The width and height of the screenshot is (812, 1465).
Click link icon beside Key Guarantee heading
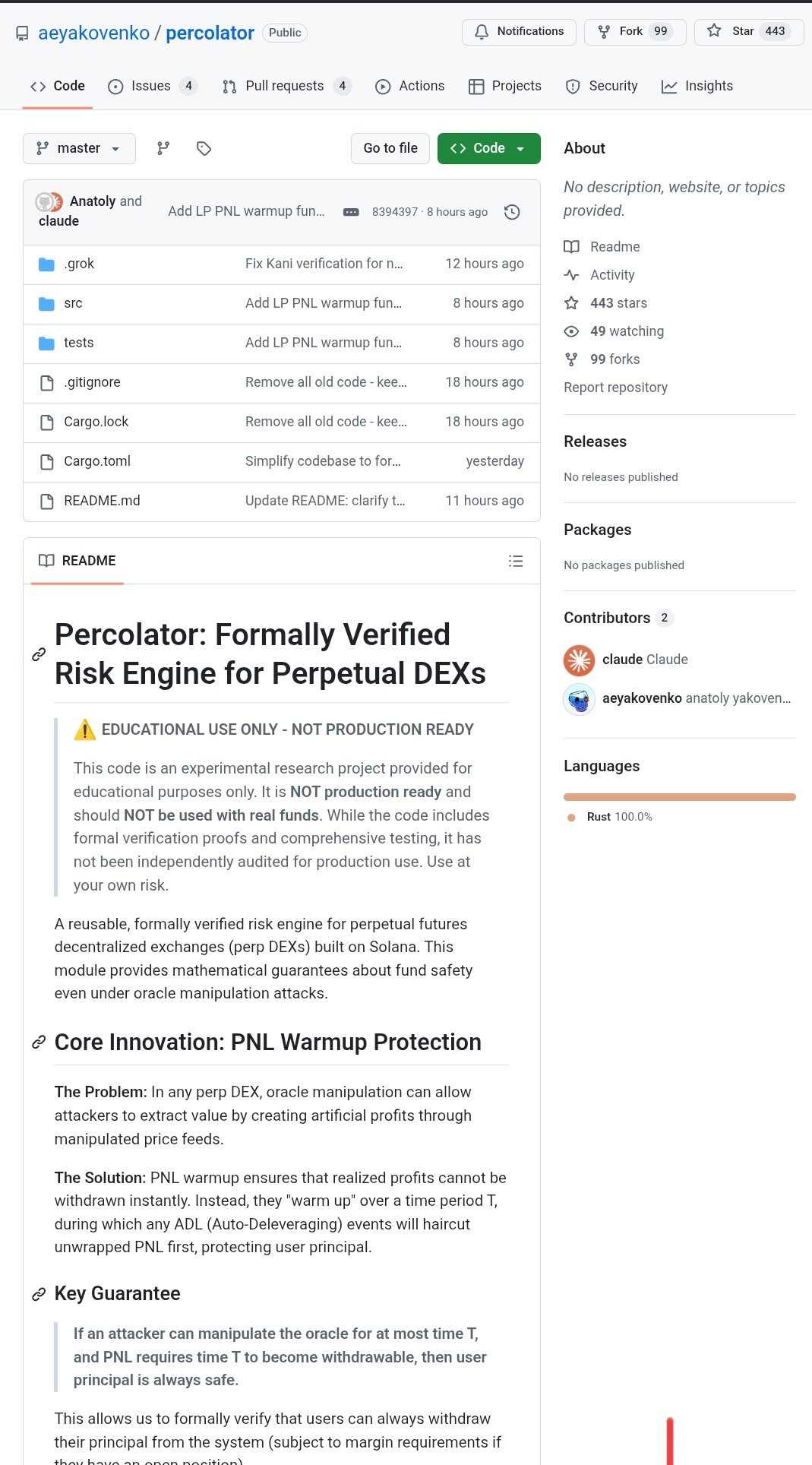39,1294
